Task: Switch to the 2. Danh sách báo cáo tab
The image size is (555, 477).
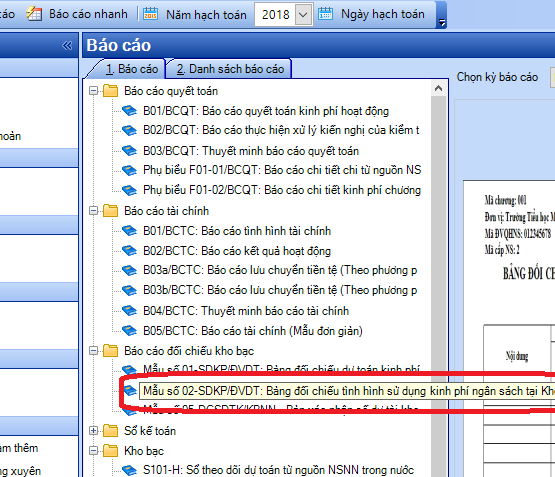Action: pyautogui.click(x=230, y=69)
